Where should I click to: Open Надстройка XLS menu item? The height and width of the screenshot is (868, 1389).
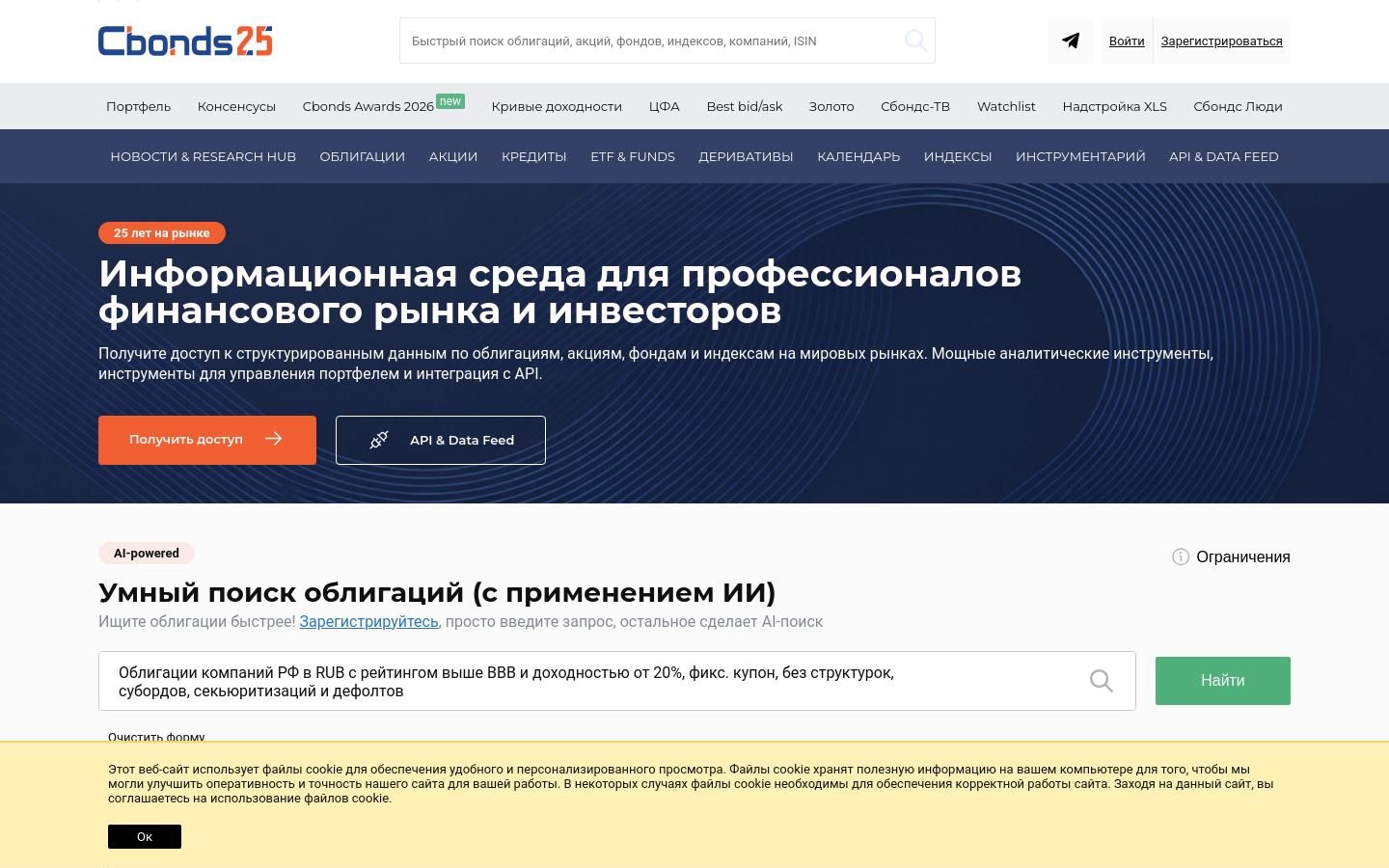(x=1114, y=106)
